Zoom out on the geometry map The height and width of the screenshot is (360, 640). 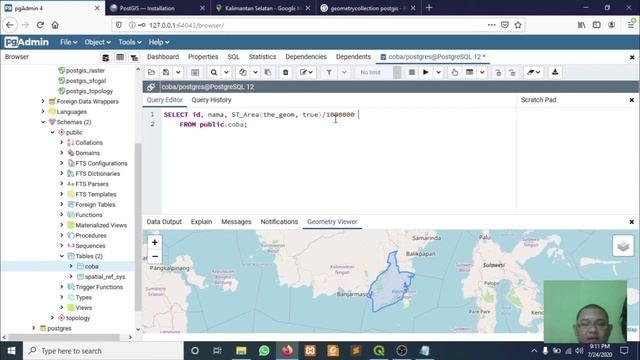coord(155,256)
